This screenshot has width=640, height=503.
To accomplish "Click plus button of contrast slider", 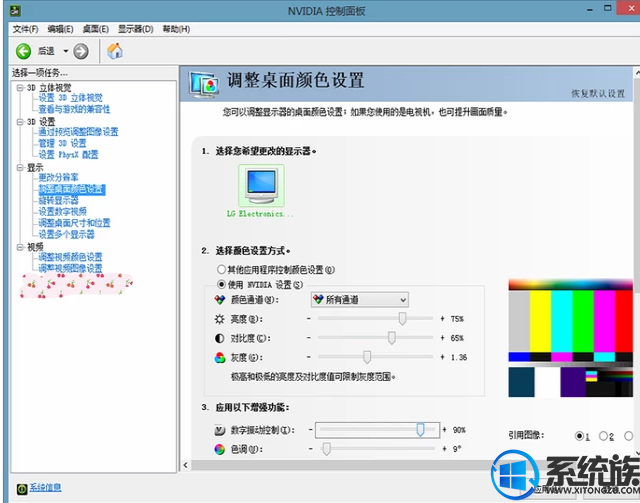I will (x=442, y=338).
